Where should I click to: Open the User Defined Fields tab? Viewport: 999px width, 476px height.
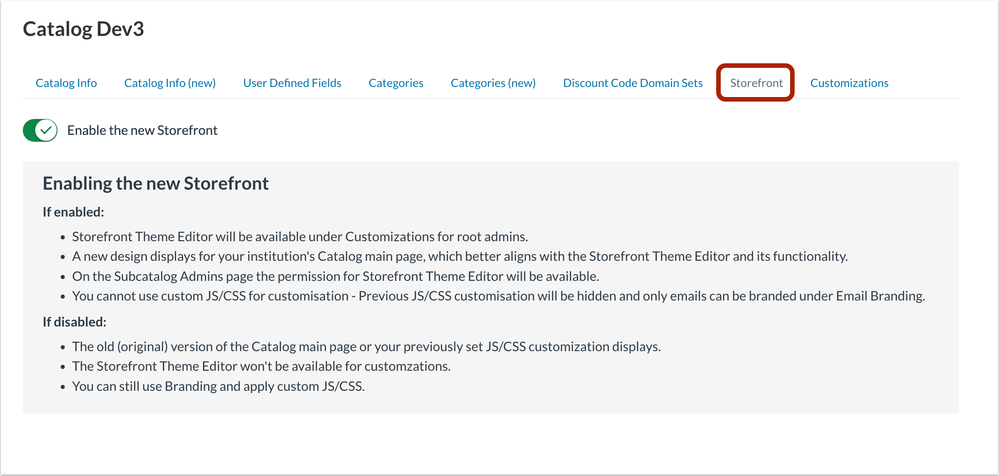tap(292, 83)
